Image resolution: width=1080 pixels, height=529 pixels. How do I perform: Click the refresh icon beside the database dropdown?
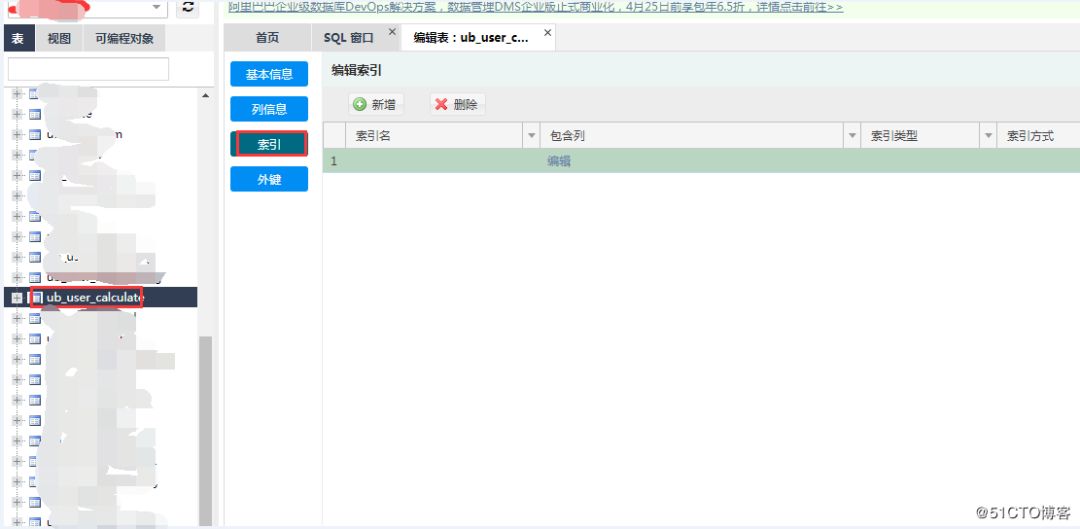pyautogui.click(x=187, y=8)
